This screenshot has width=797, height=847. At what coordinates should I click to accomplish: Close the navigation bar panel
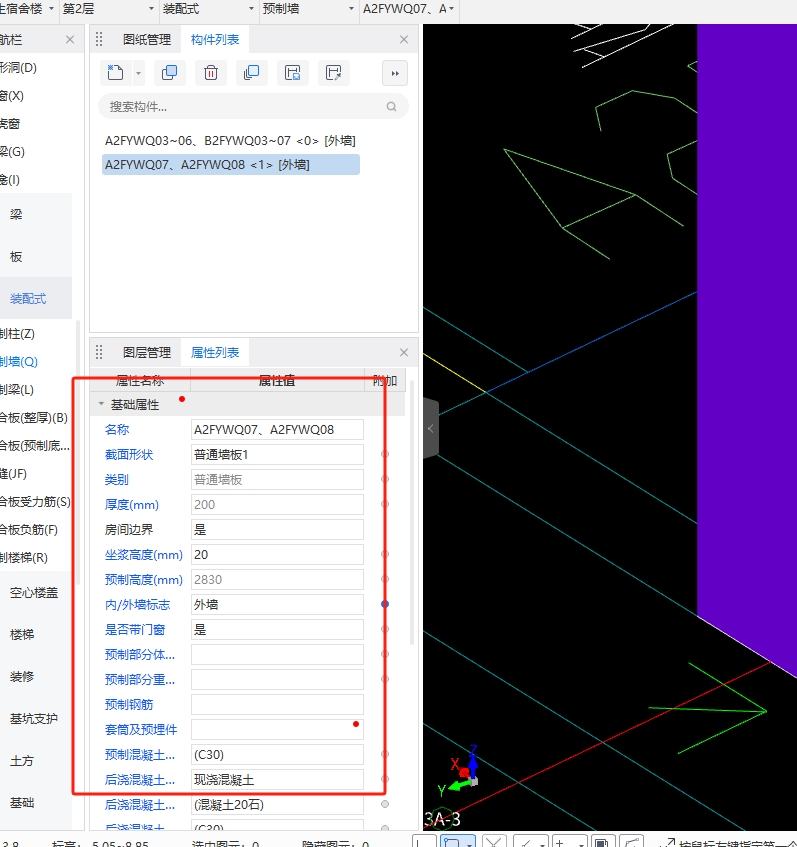coord(70,39)
